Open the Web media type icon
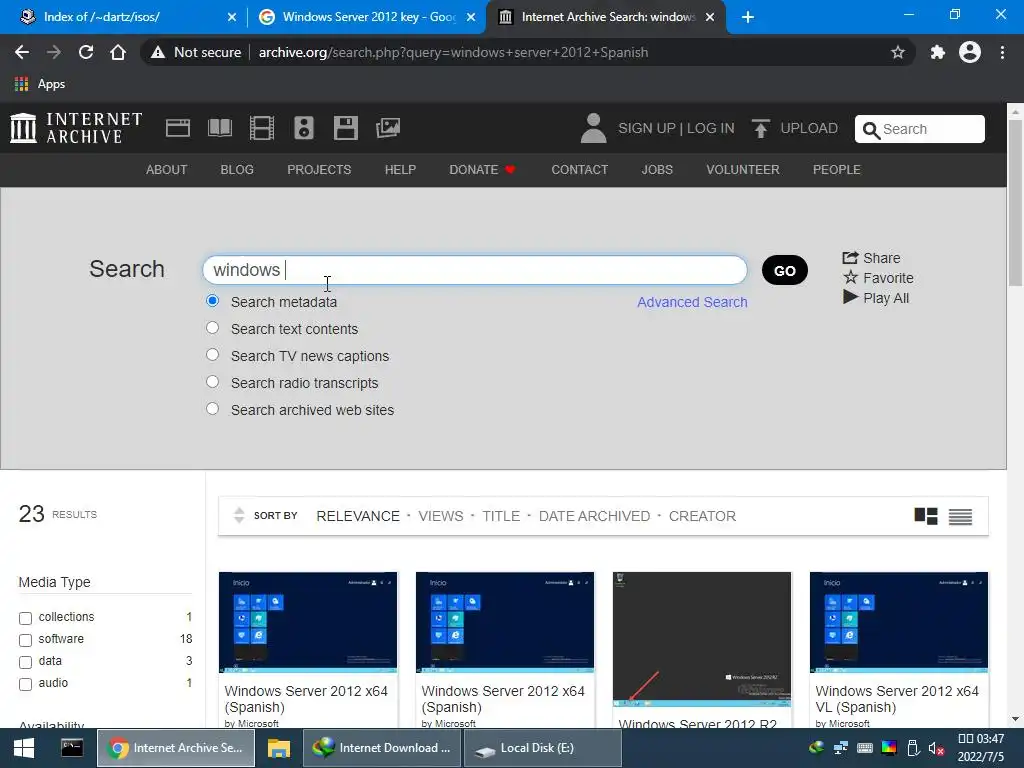 pyautogui.click(x=178, y=128)
